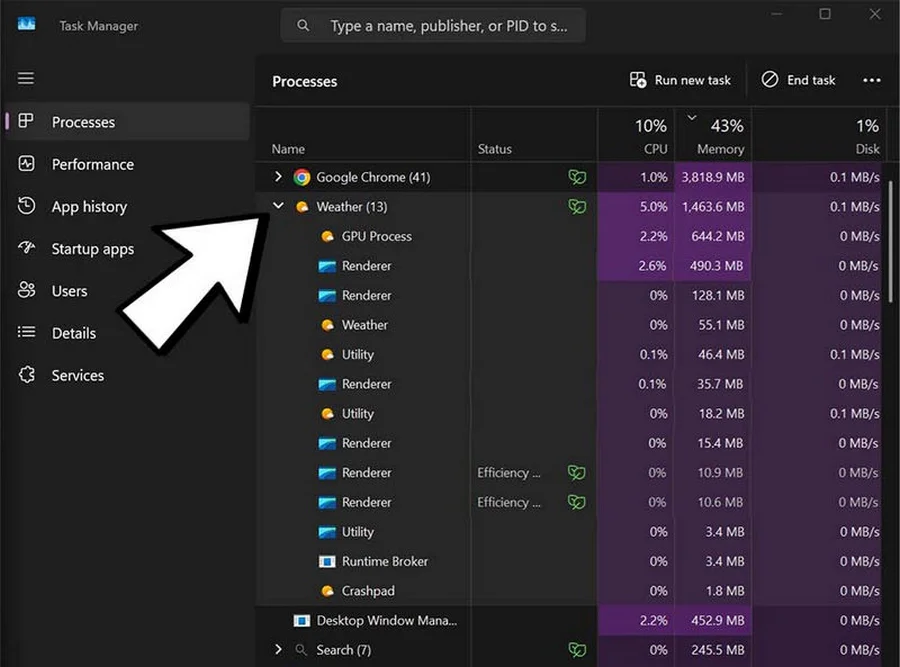Select the Weather child process row
This screenshot has width=900, height=667.
point(568,325)
